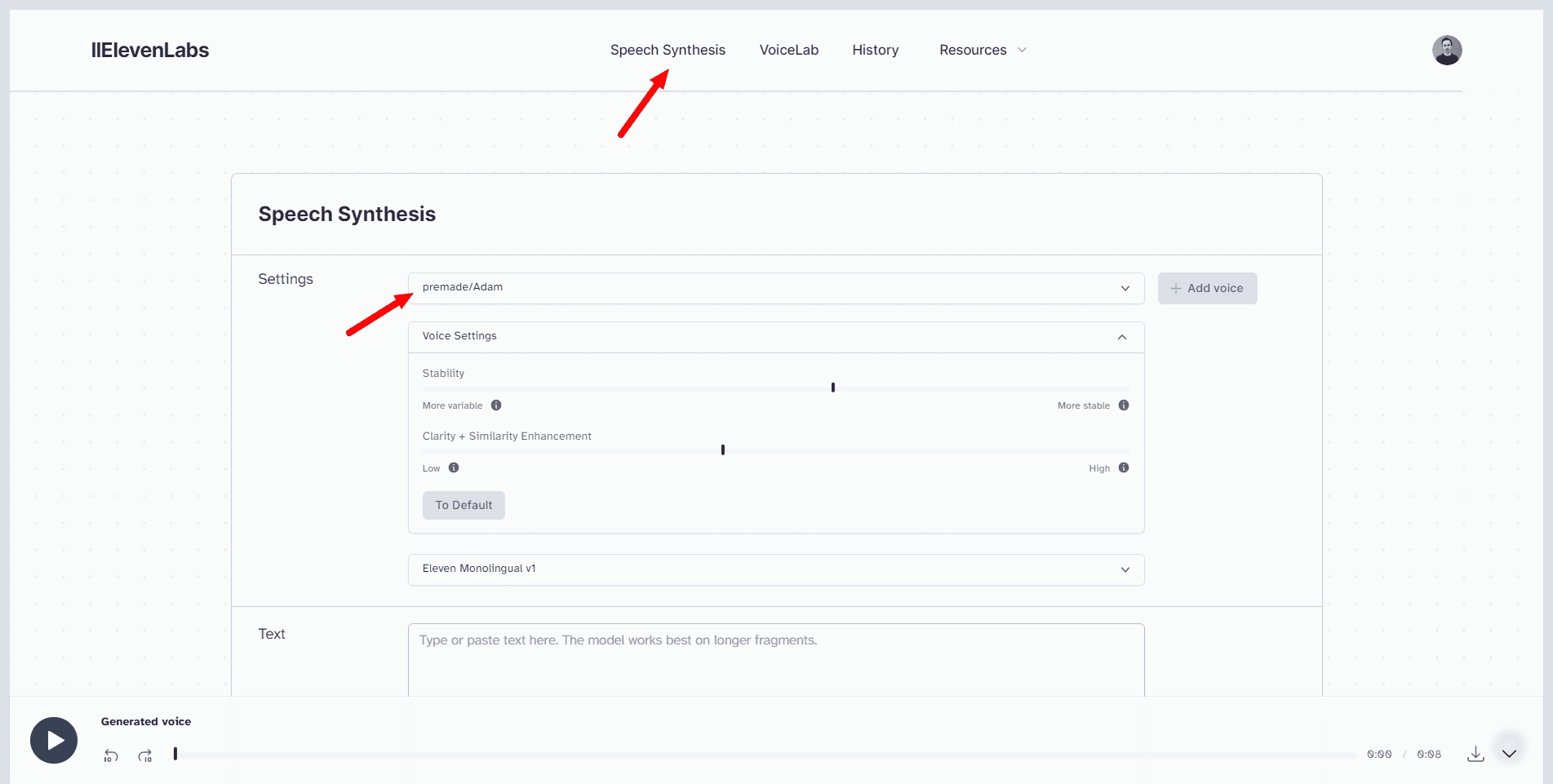Adjust the Stability slider handle
Screen dimensions: 1553x784
(832, 388)
